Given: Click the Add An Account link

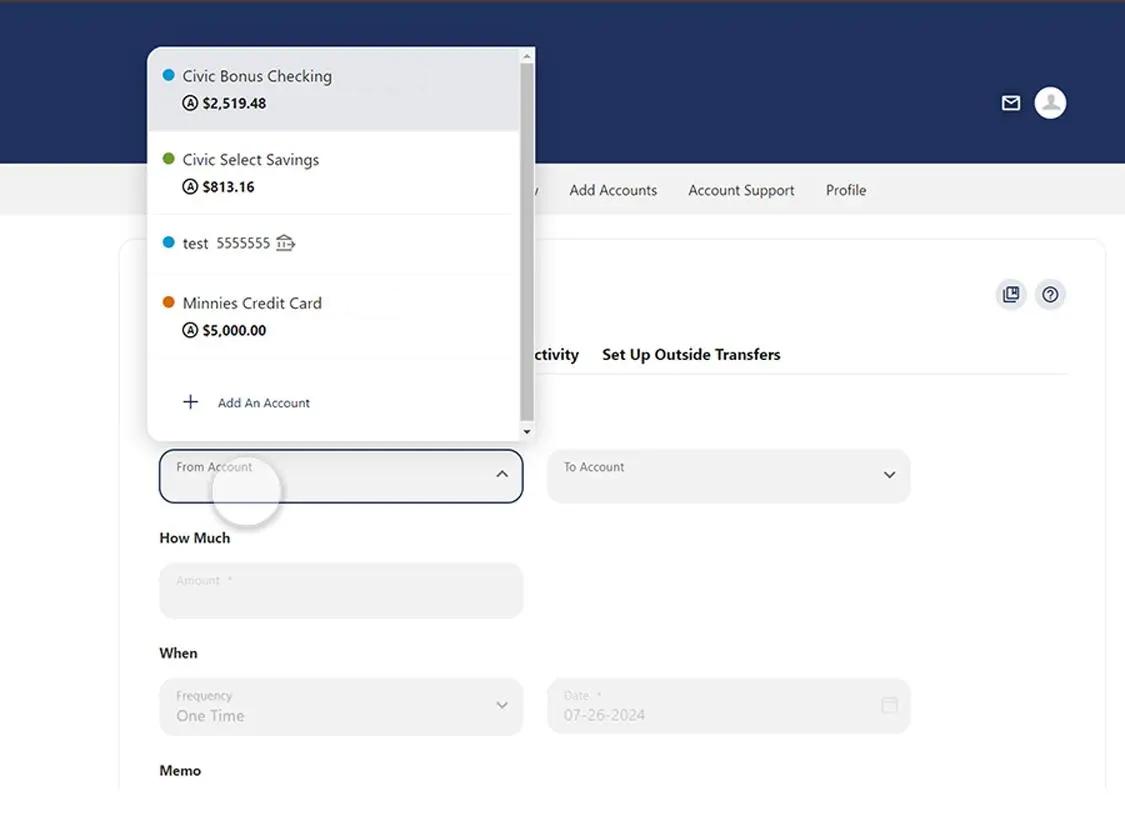Looking at the screenshot, I should point(263,402).
